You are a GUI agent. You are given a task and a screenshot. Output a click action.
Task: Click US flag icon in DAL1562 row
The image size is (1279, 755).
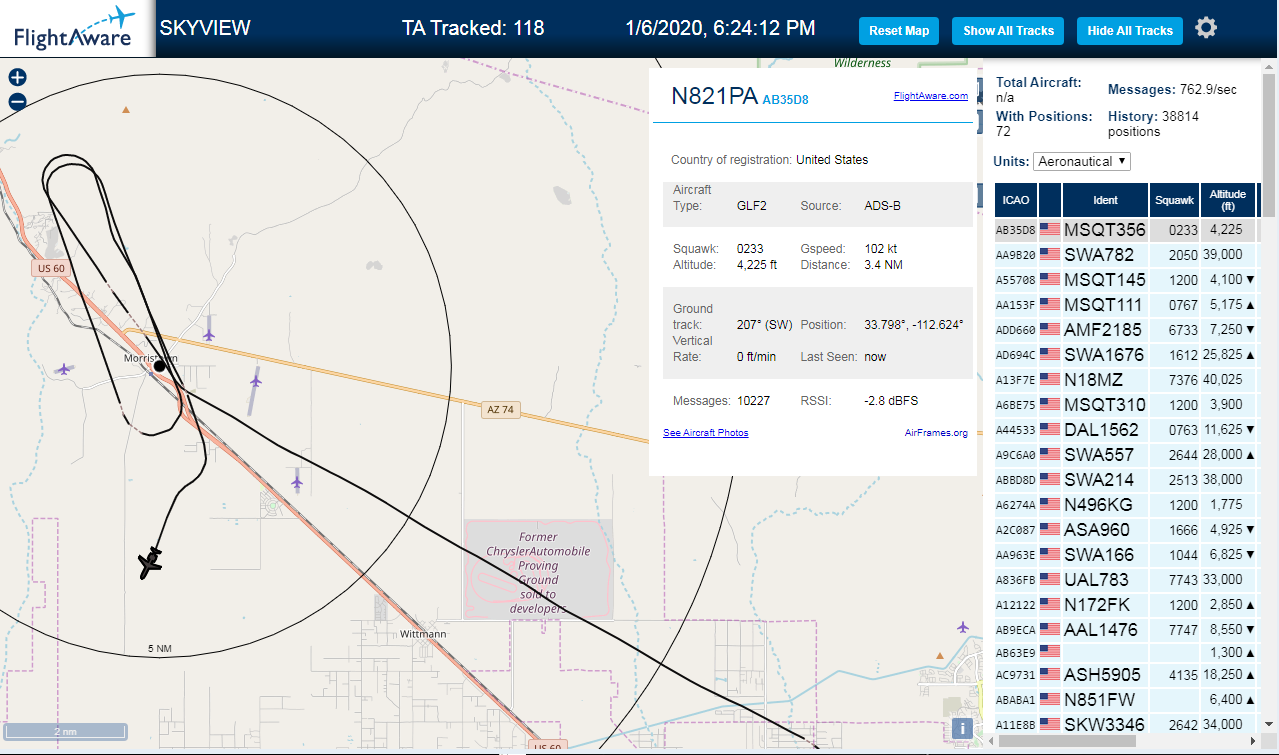point(1050,430)
